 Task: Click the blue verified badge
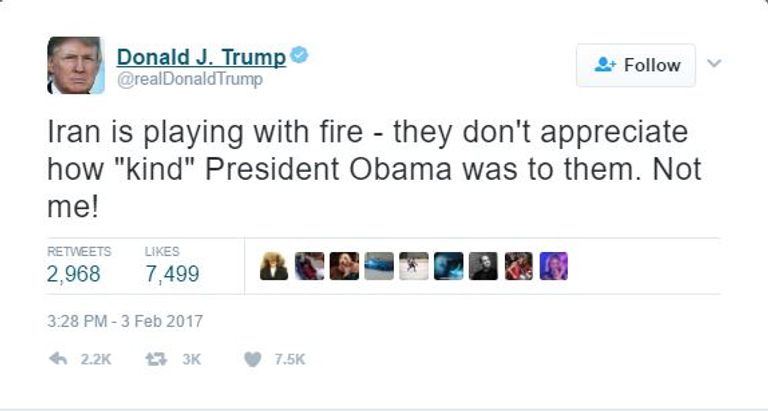click(x=299, y=55)
